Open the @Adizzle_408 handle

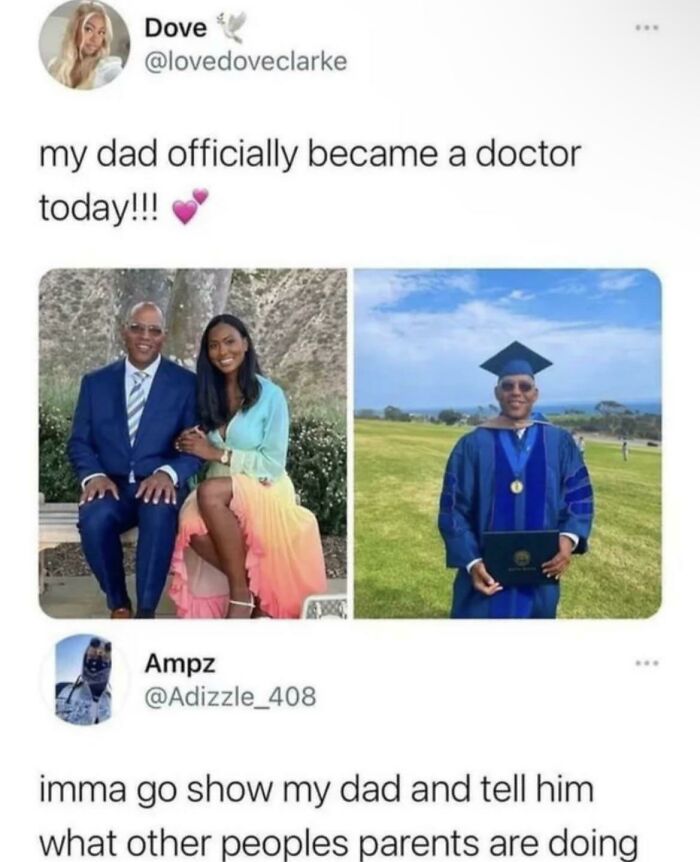[x=230, y=697]
